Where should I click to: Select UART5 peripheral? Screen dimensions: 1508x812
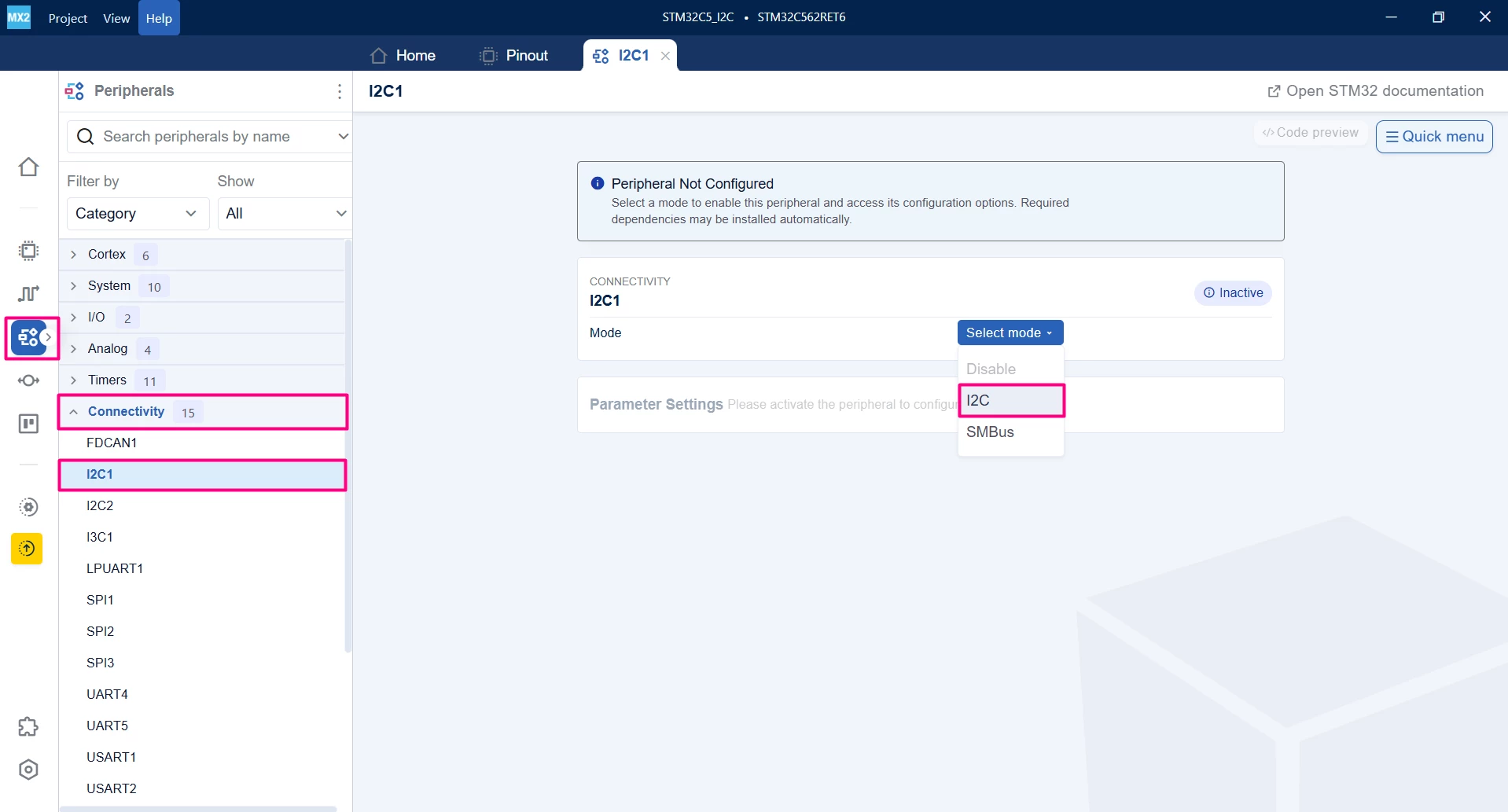(202, 726)
